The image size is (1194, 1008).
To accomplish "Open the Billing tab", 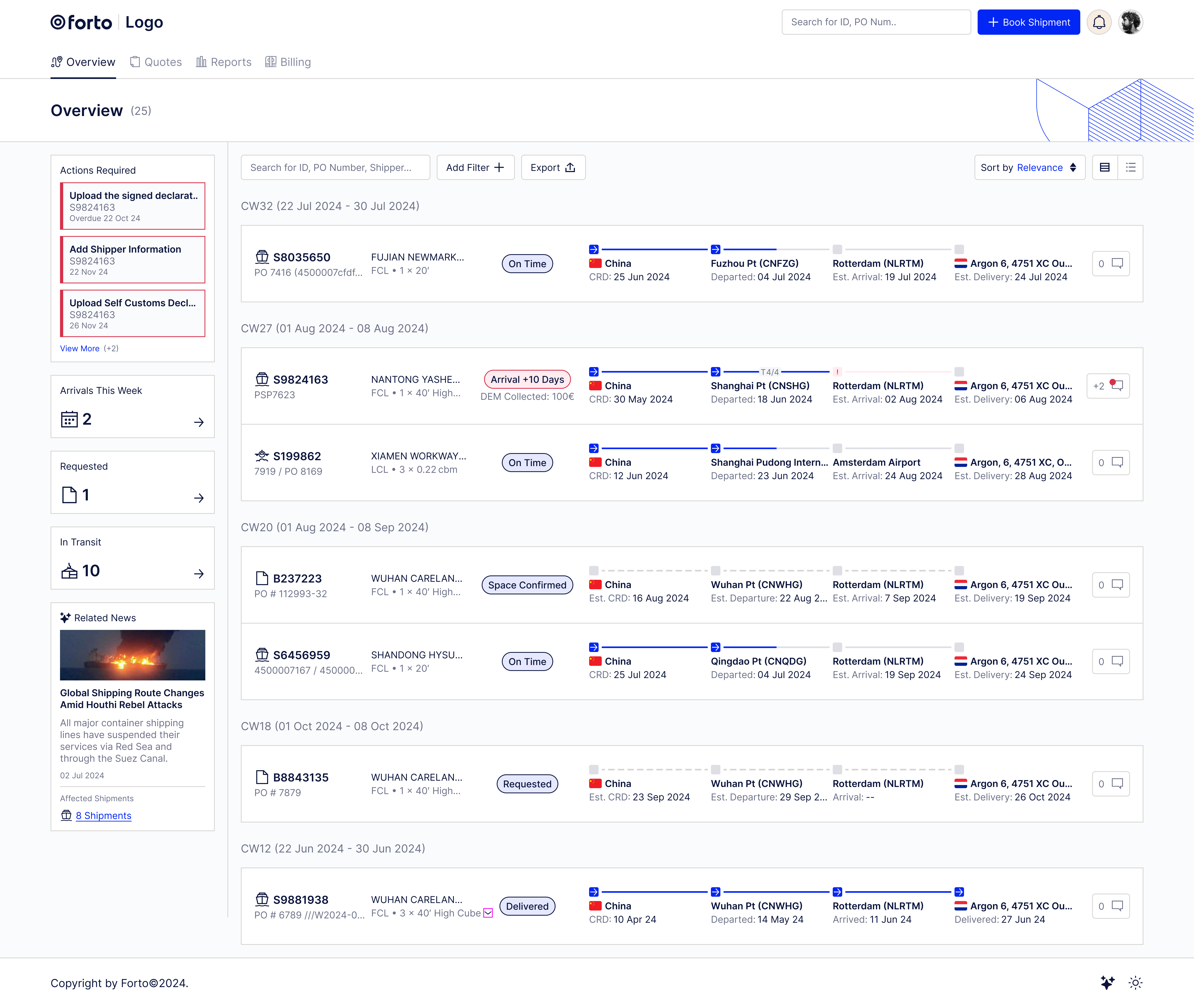I will pos(288,62).
